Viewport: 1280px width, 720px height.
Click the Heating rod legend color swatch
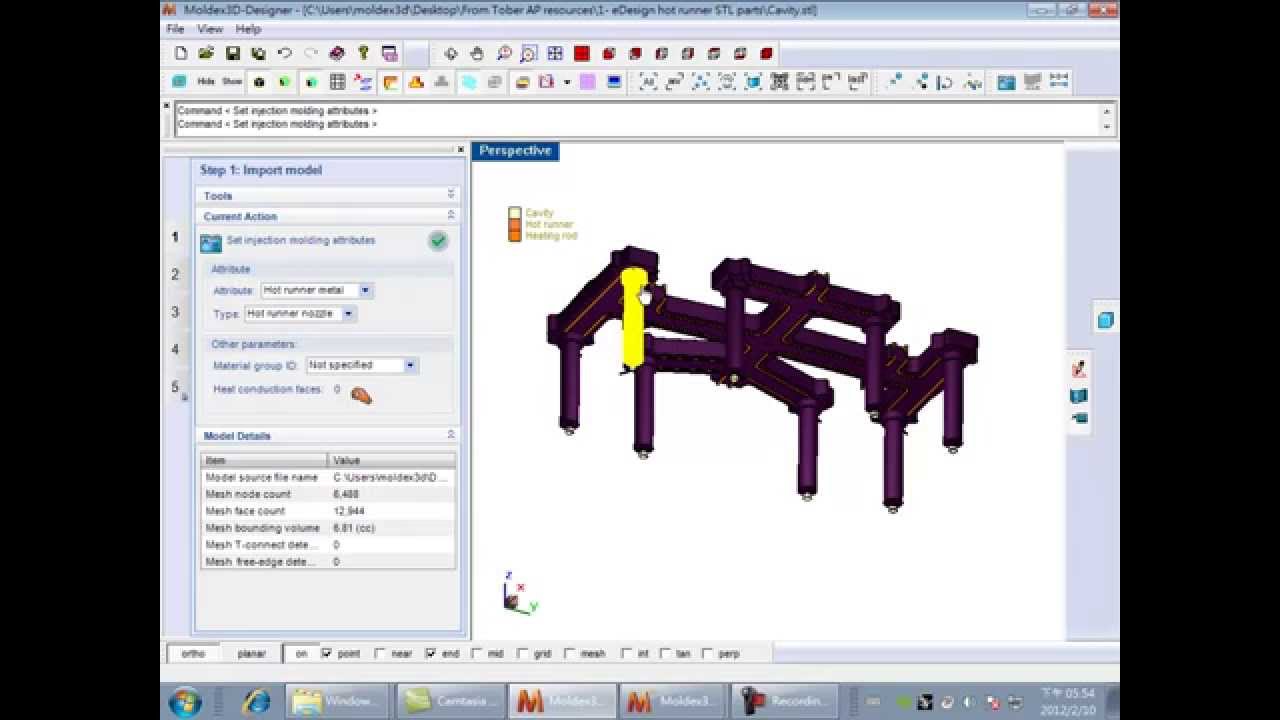515,236
